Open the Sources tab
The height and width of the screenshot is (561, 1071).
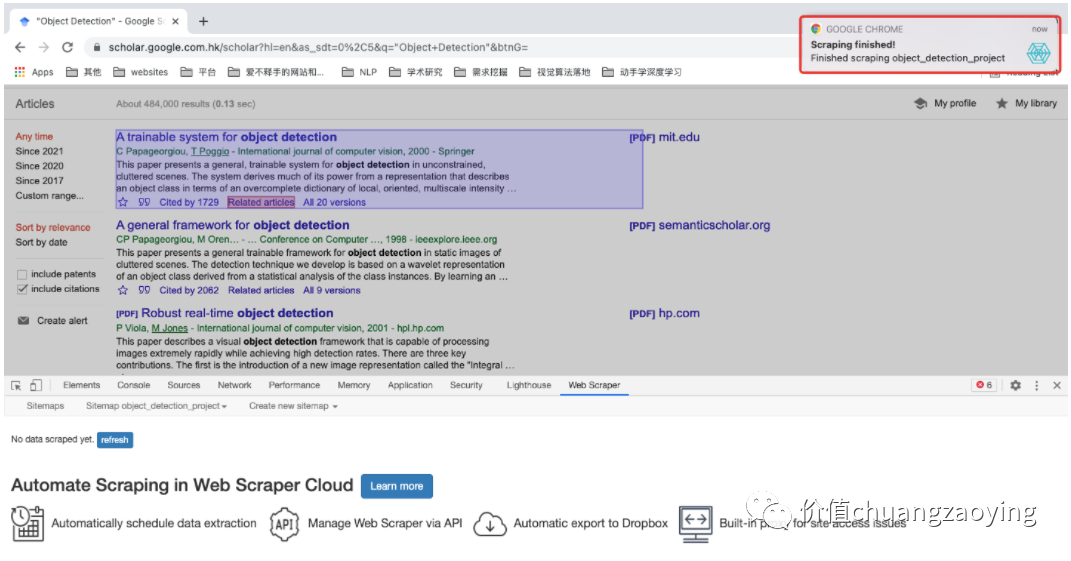(x=184, y=385)
